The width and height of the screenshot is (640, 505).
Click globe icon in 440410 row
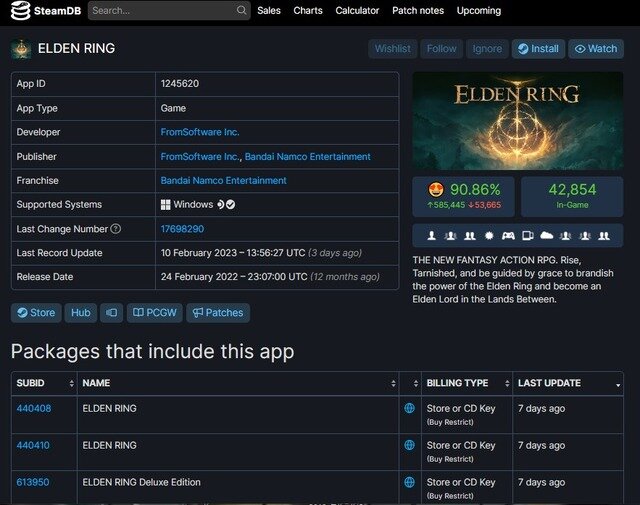(409, 445)
